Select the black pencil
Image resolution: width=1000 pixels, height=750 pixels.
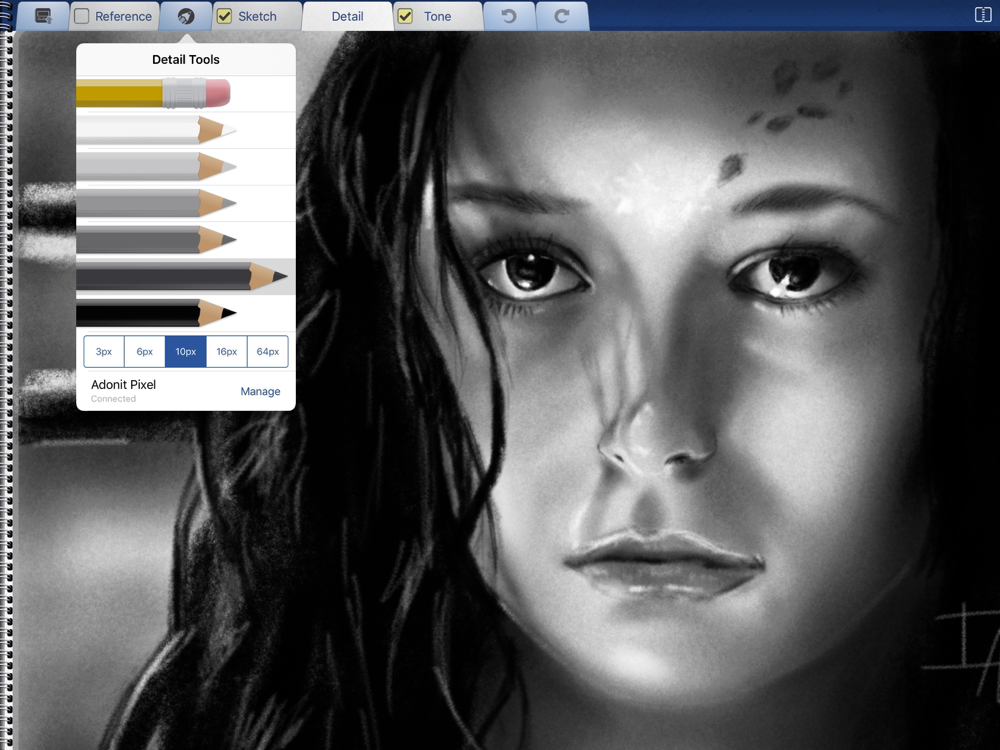tap(186, 313)
